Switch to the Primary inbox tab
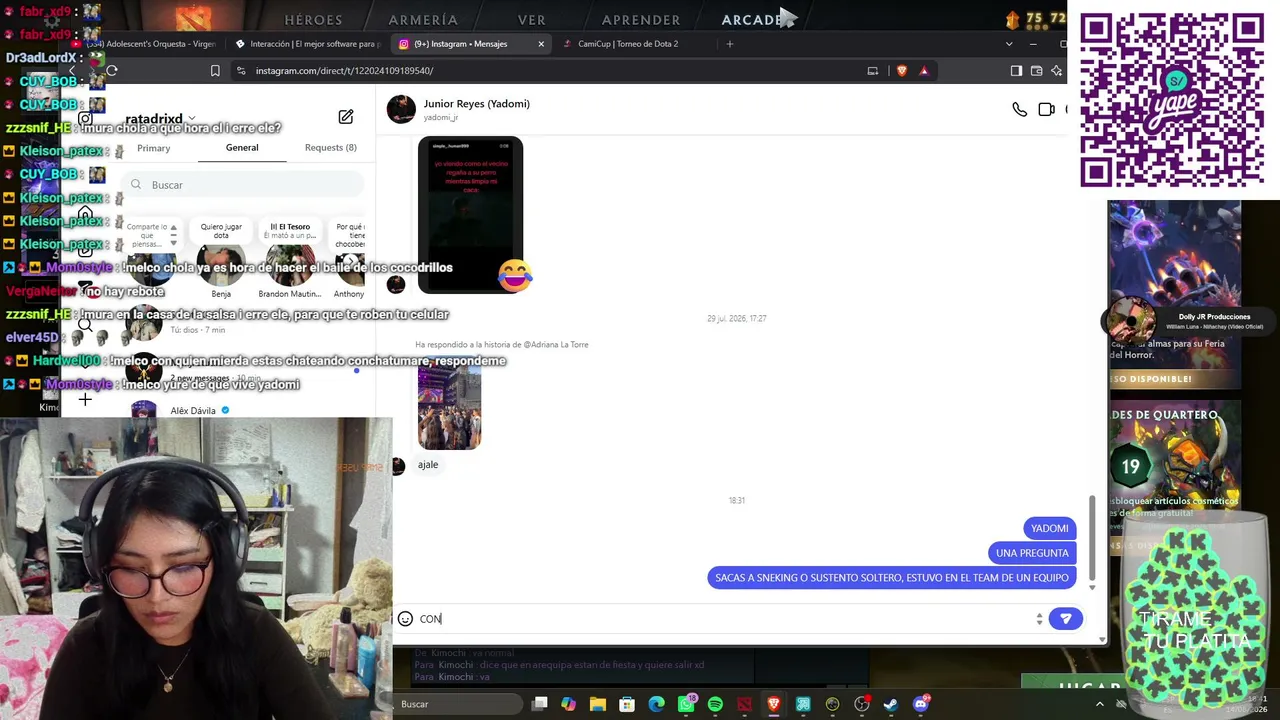The width and height of the screenshot is (1280, 720). point(153,148)
